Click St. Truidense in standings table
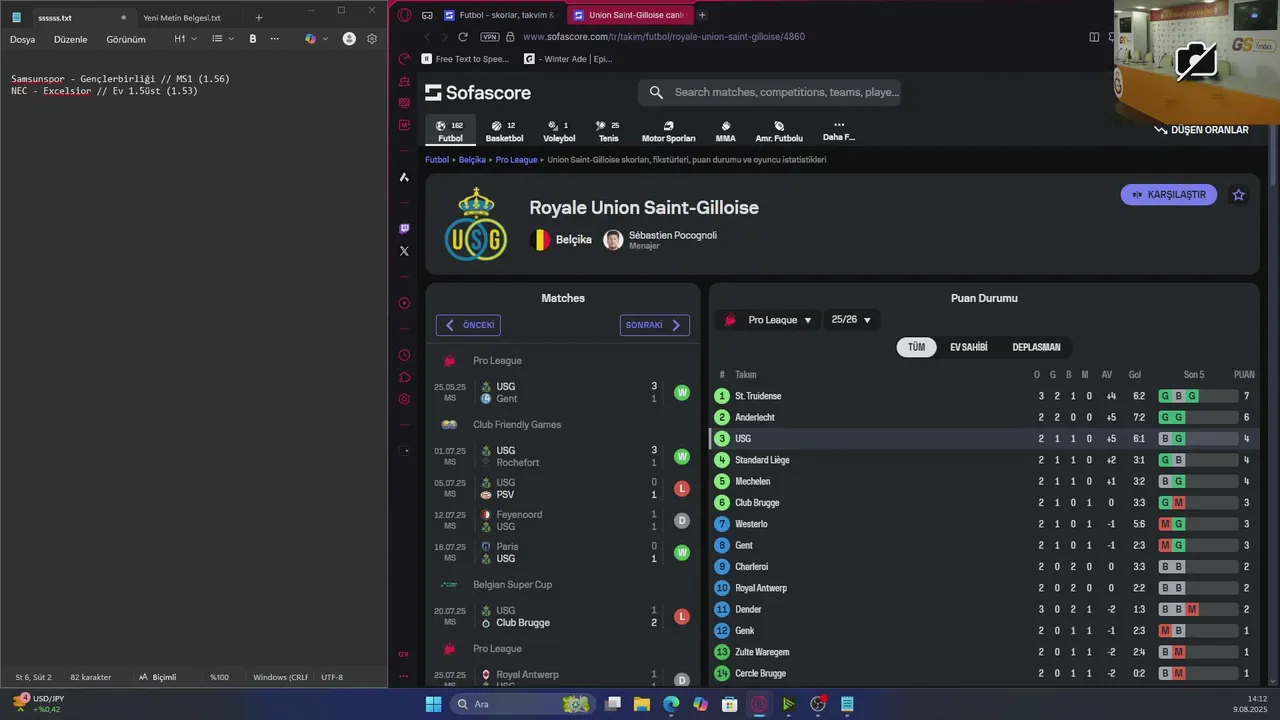1280x720 pixels. (x=758, y=396)
